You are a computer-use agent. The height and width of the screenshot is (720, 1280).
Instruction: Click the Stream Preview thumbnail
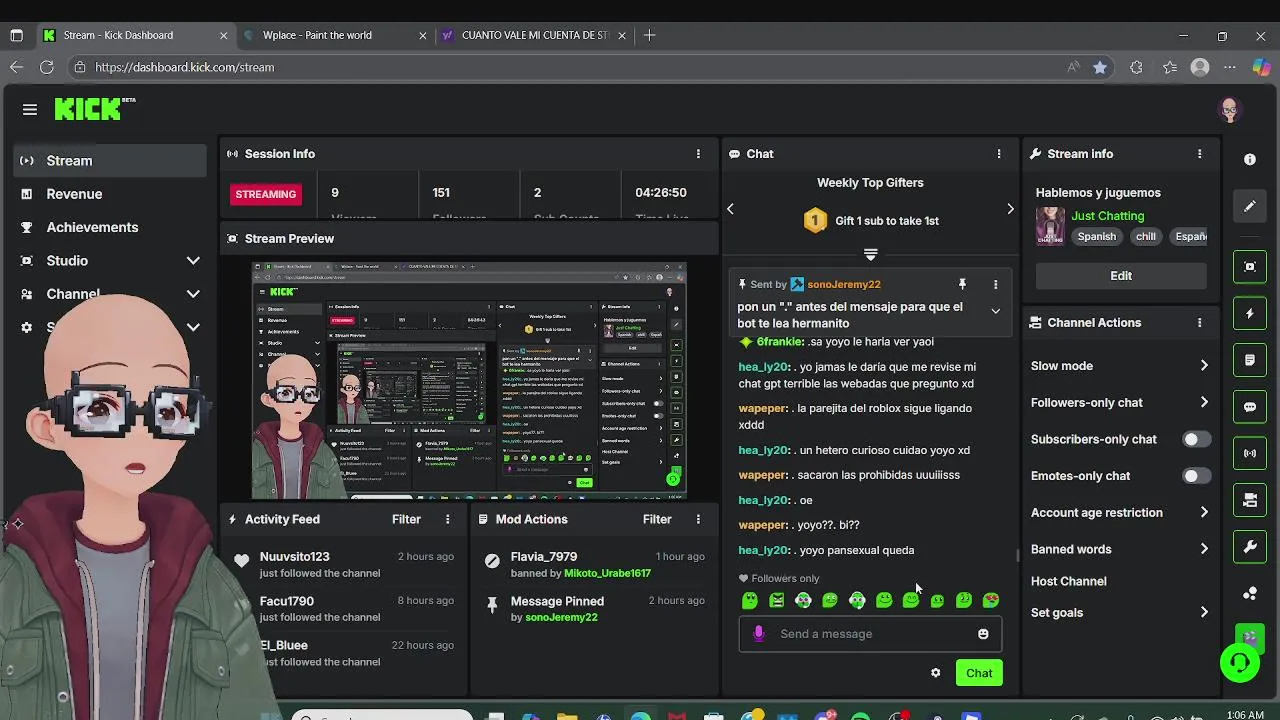click(x=469, y=380)
